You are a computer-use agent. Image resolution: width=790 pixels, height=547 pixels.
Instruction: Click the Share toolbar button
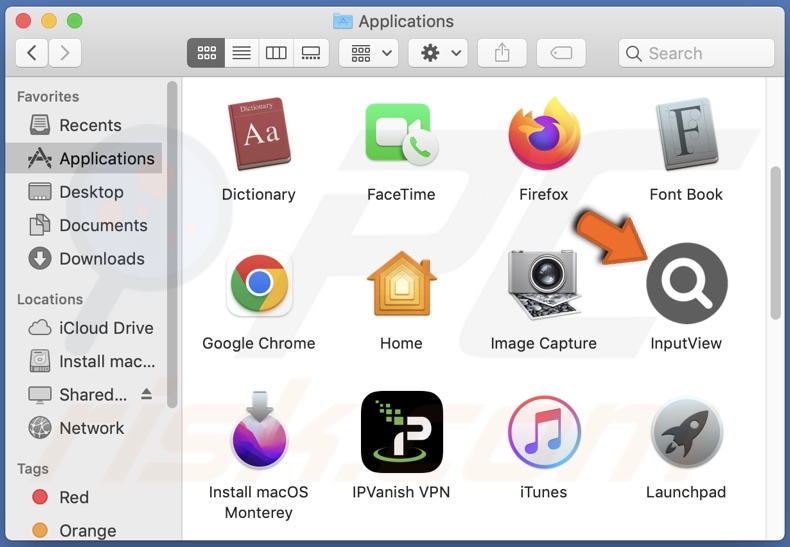tap(502, 53)
